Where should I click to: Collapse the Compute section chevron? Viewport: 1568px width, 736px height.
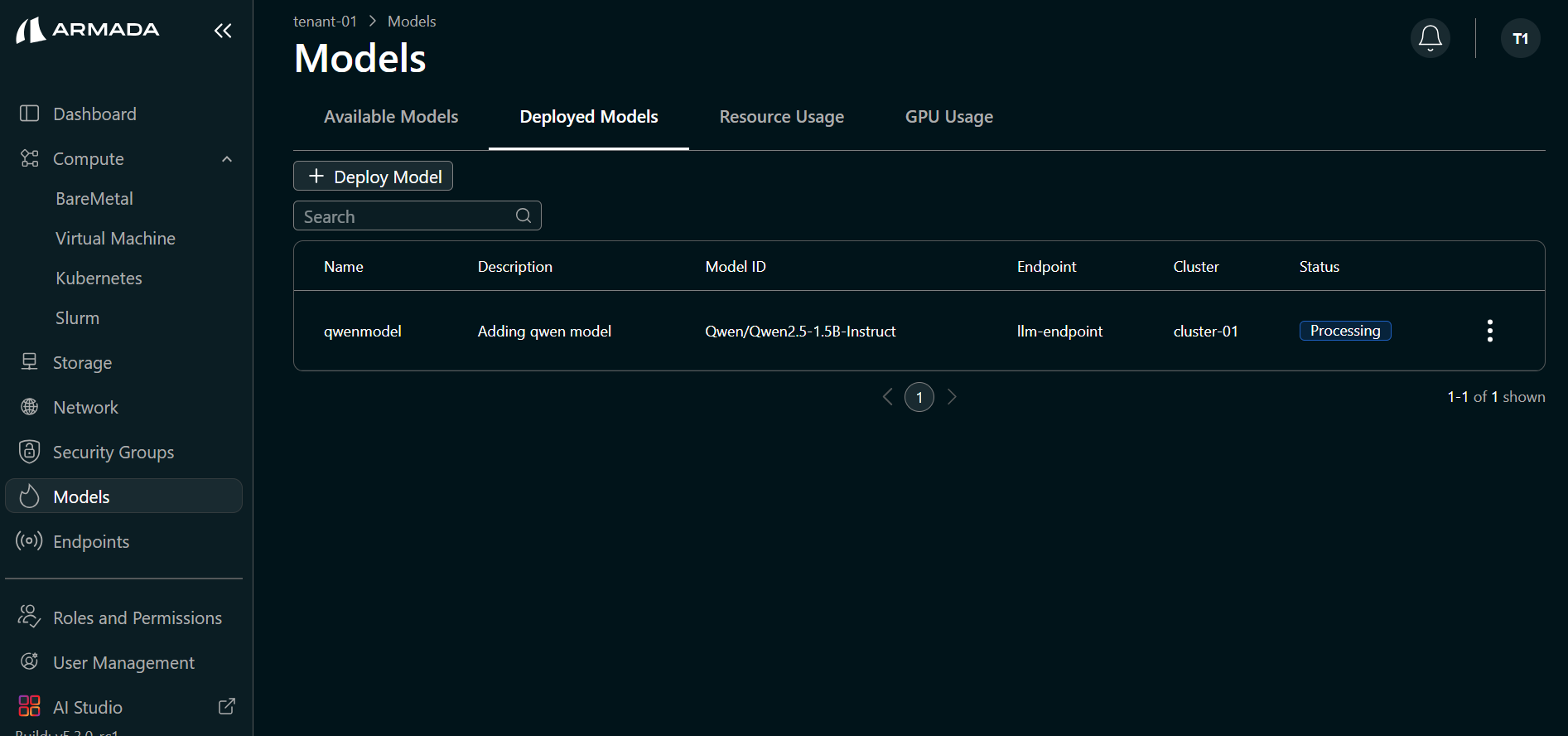point(227,159)
